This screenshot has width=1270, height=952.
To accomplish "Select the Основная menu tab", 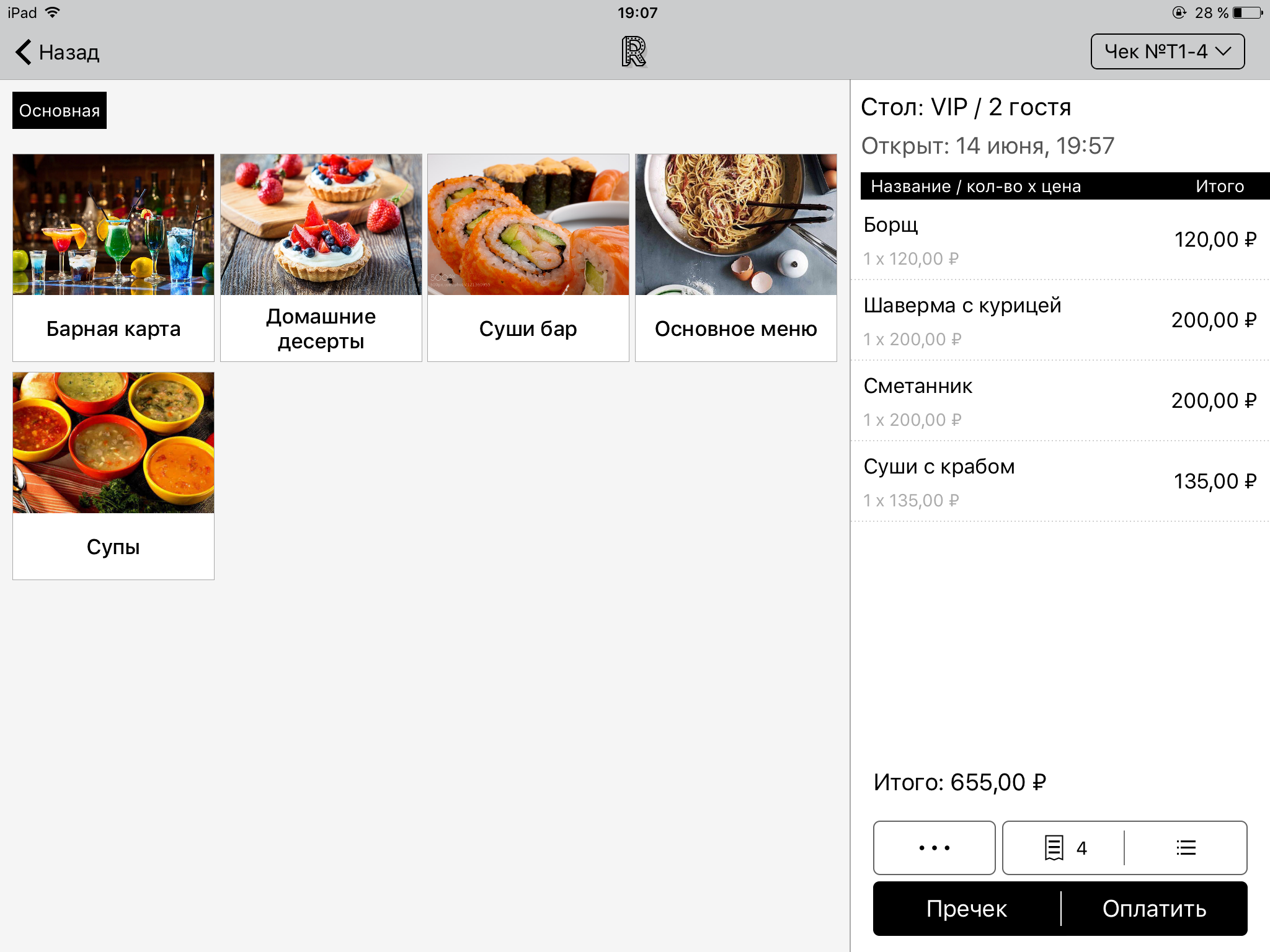I will coord(60,110).
